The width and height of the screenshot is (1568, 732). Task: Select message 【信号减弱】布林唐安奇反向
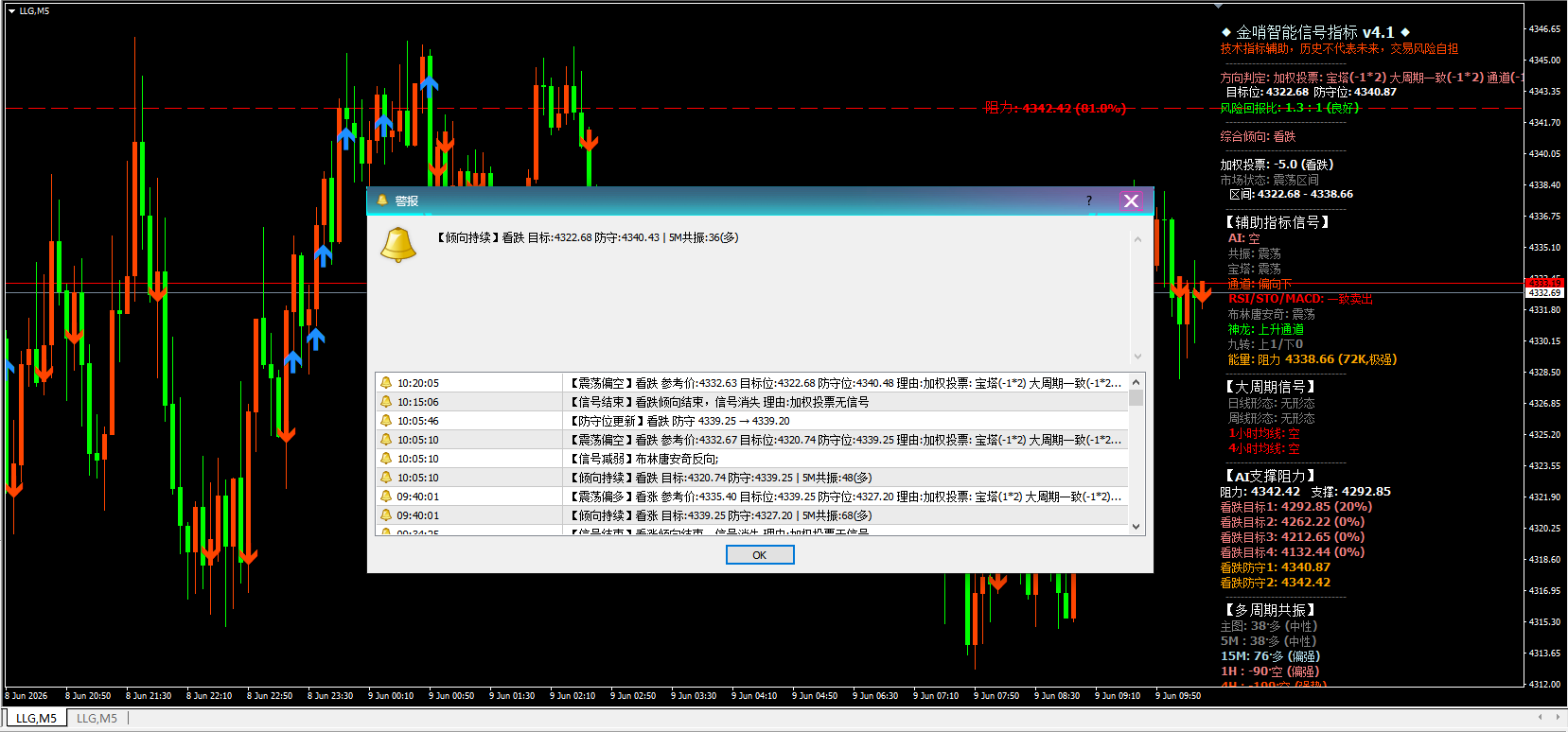click(643, 459)
